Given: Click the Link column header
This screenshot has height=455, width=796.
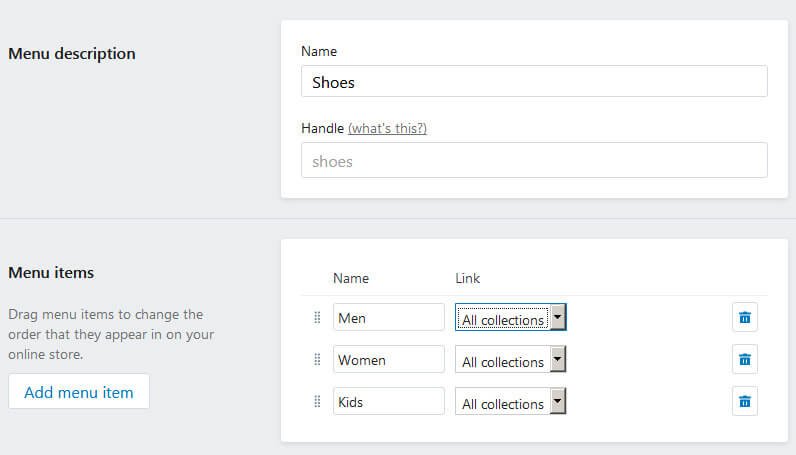Looking at the screenshot, I should click(468, 278).
